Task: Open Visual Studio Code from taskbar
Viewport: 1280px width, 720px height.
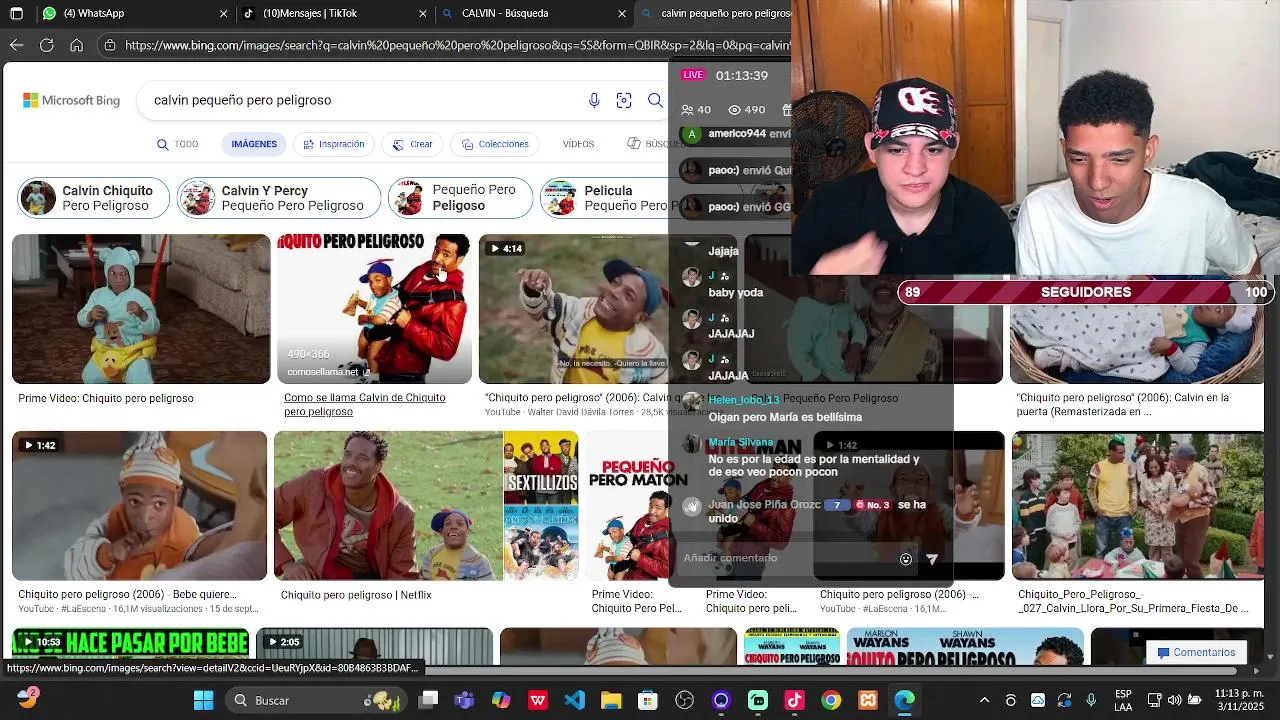Action: (x=574, y=700)
